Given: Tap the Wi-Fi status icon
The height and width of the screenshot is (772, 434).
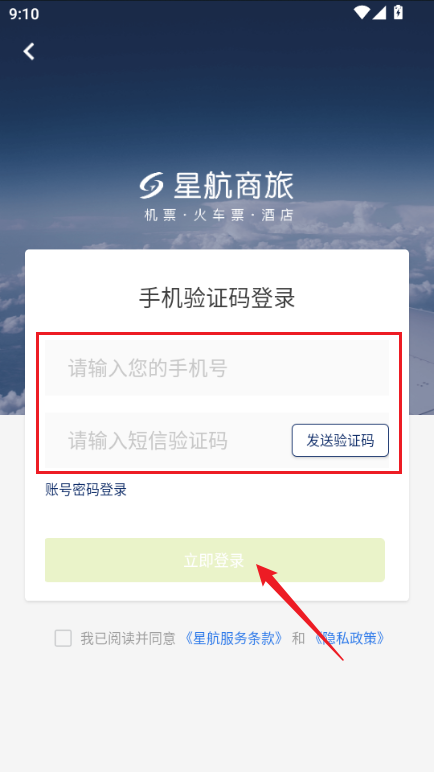Looking at the screenshot, I should (362, 13).
